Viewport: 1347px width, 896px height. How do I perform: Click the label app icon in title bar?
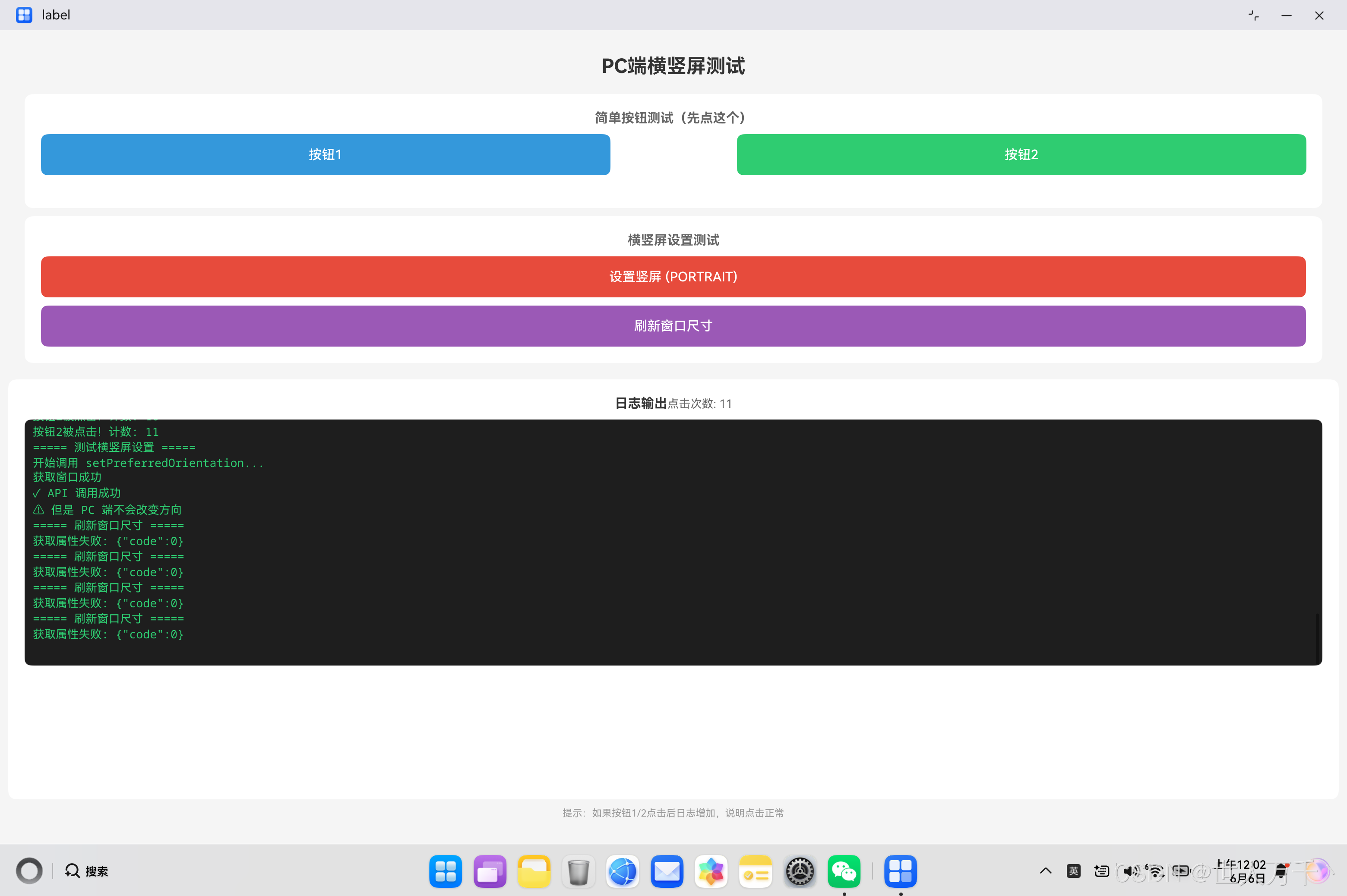tap(24, 15)
